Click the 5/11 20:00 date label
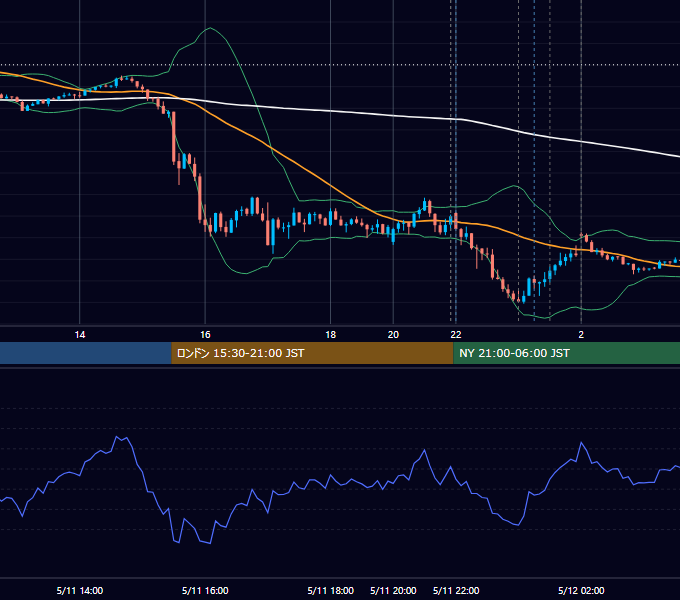680x600 pixels. [393, 590]
